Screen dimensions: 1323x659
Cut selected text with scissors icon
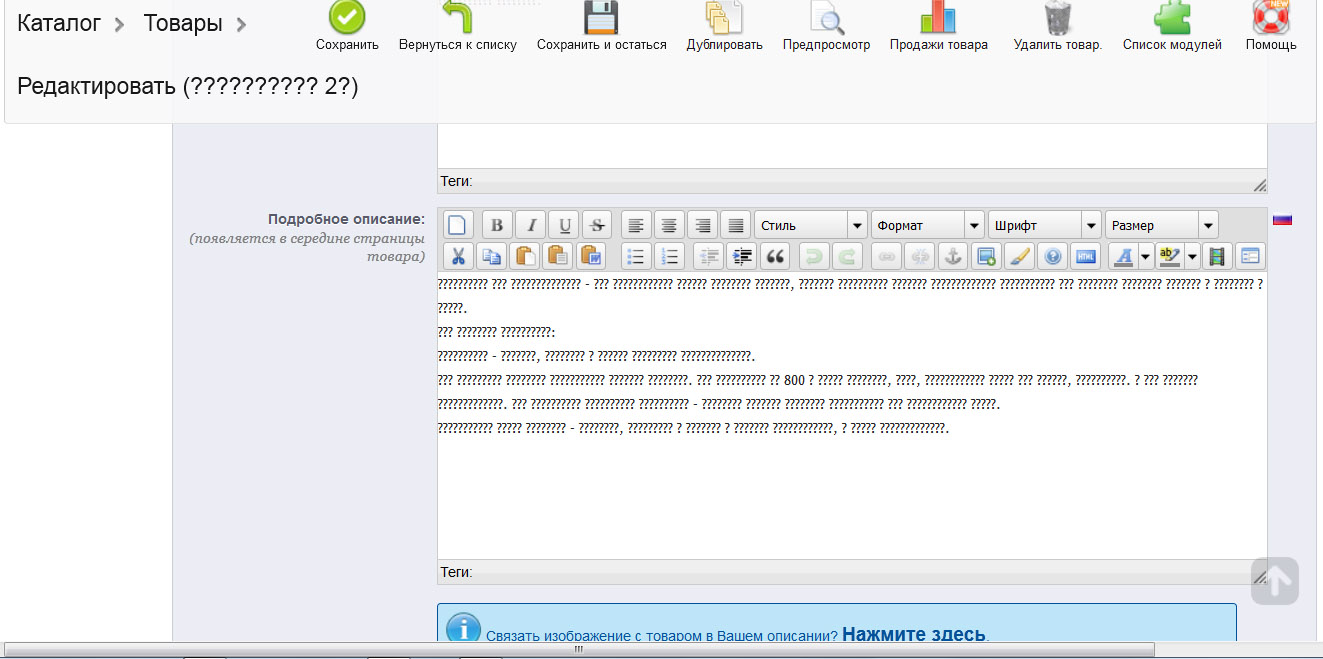click(457, 256)
